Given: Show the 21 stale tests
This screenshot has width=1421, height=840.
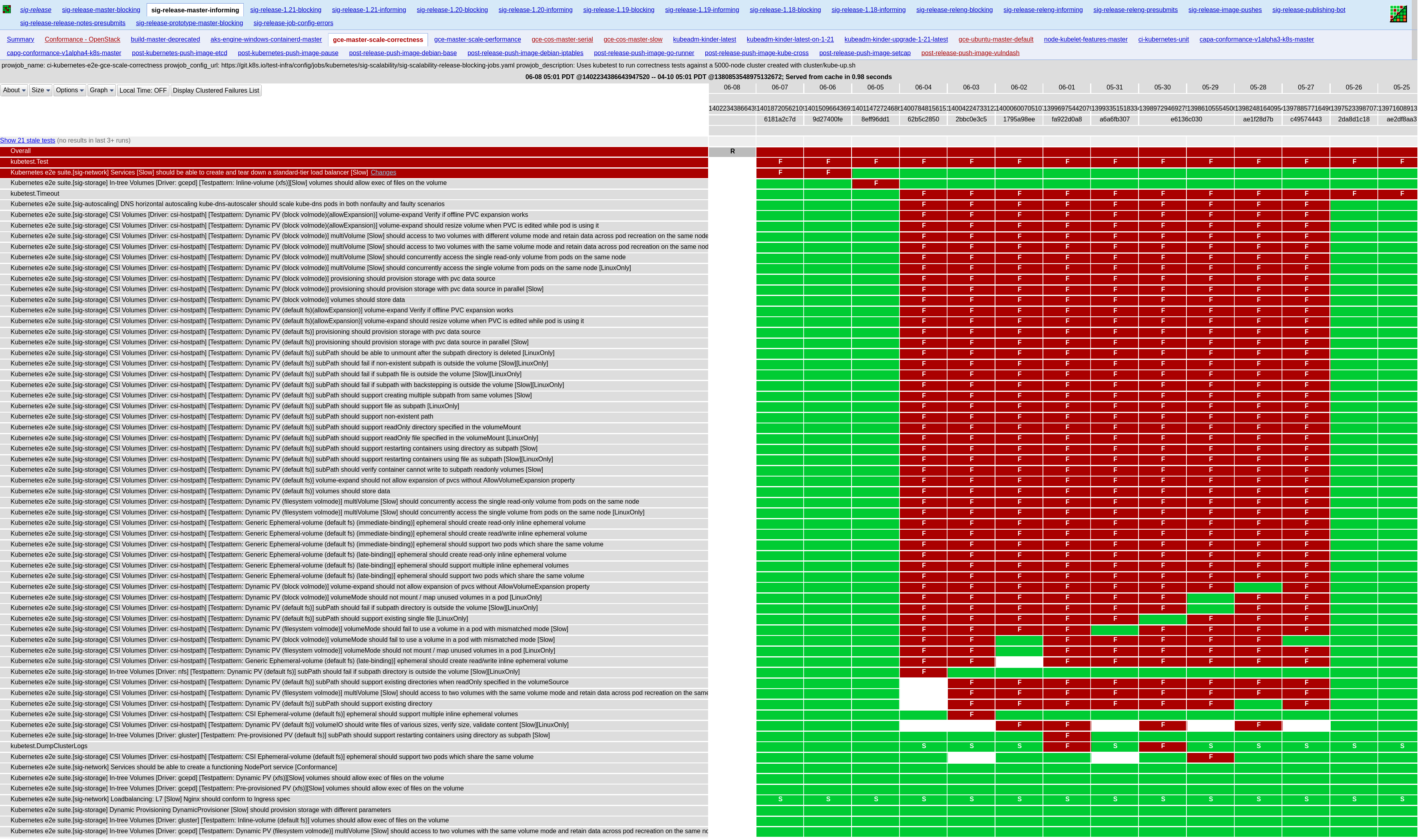Looking at the screenshot, I should (x=28, y=140).
